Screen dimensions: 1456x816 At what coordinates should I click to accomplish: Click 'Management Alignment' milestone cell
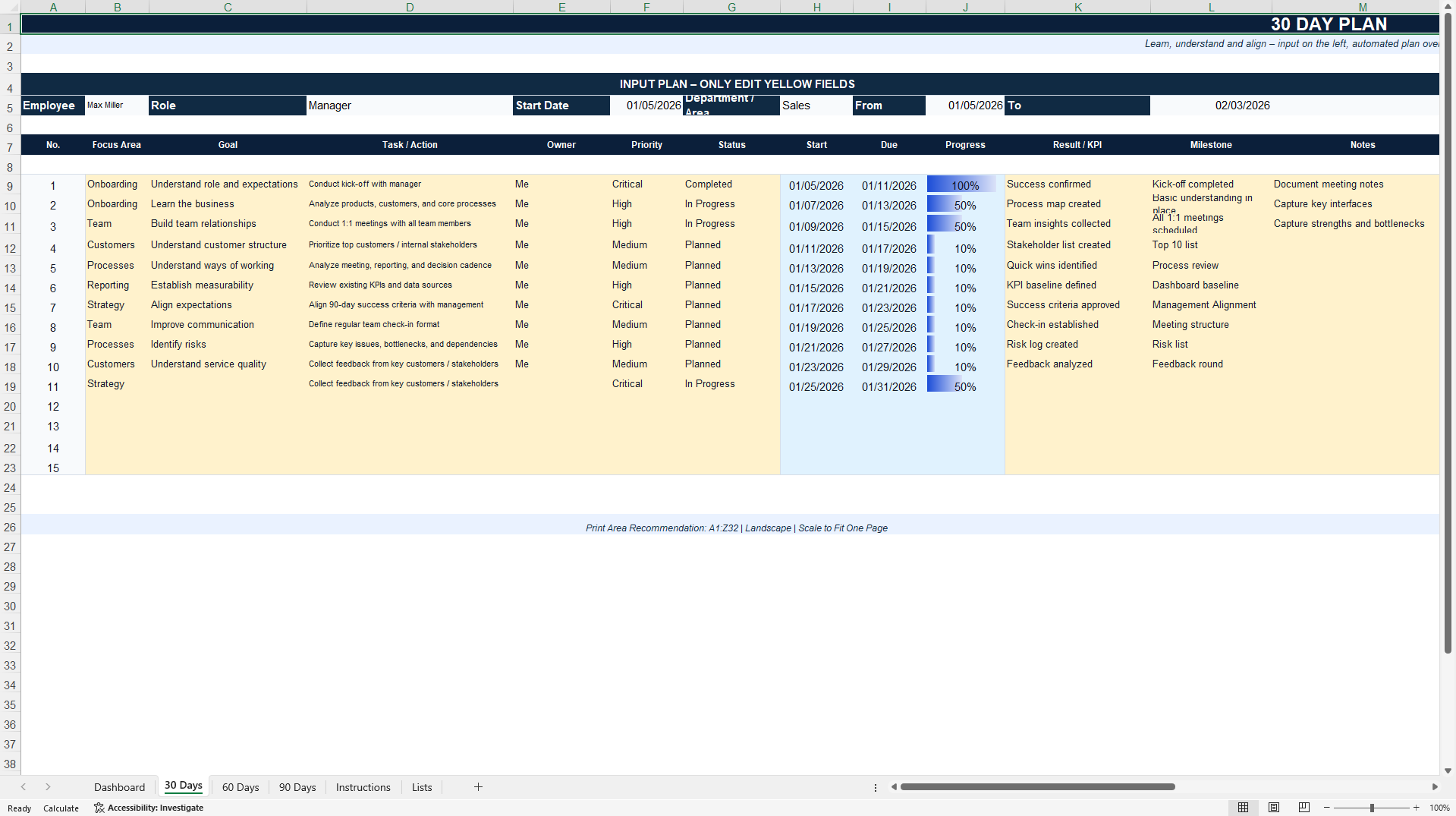coord(1211,305)
